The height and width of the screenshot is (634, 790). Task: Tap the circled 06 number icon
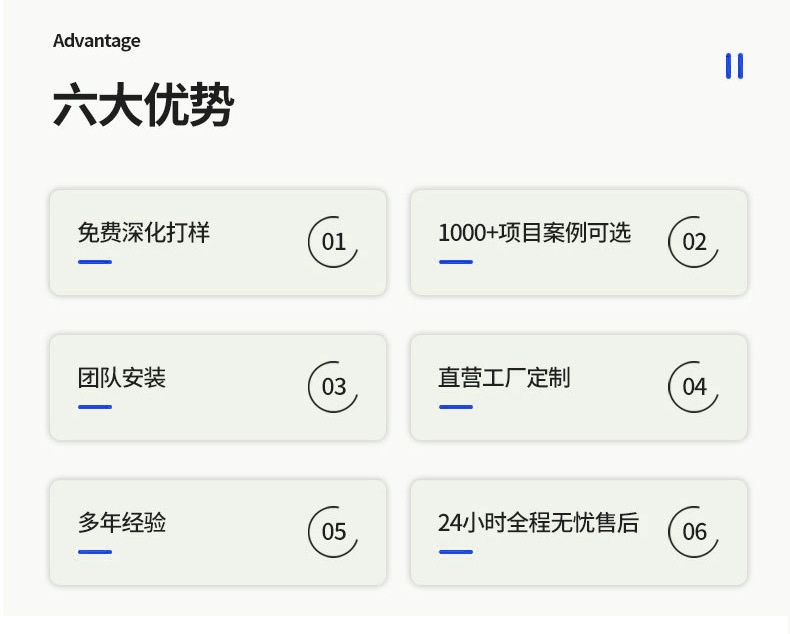(x=694, y=532)
